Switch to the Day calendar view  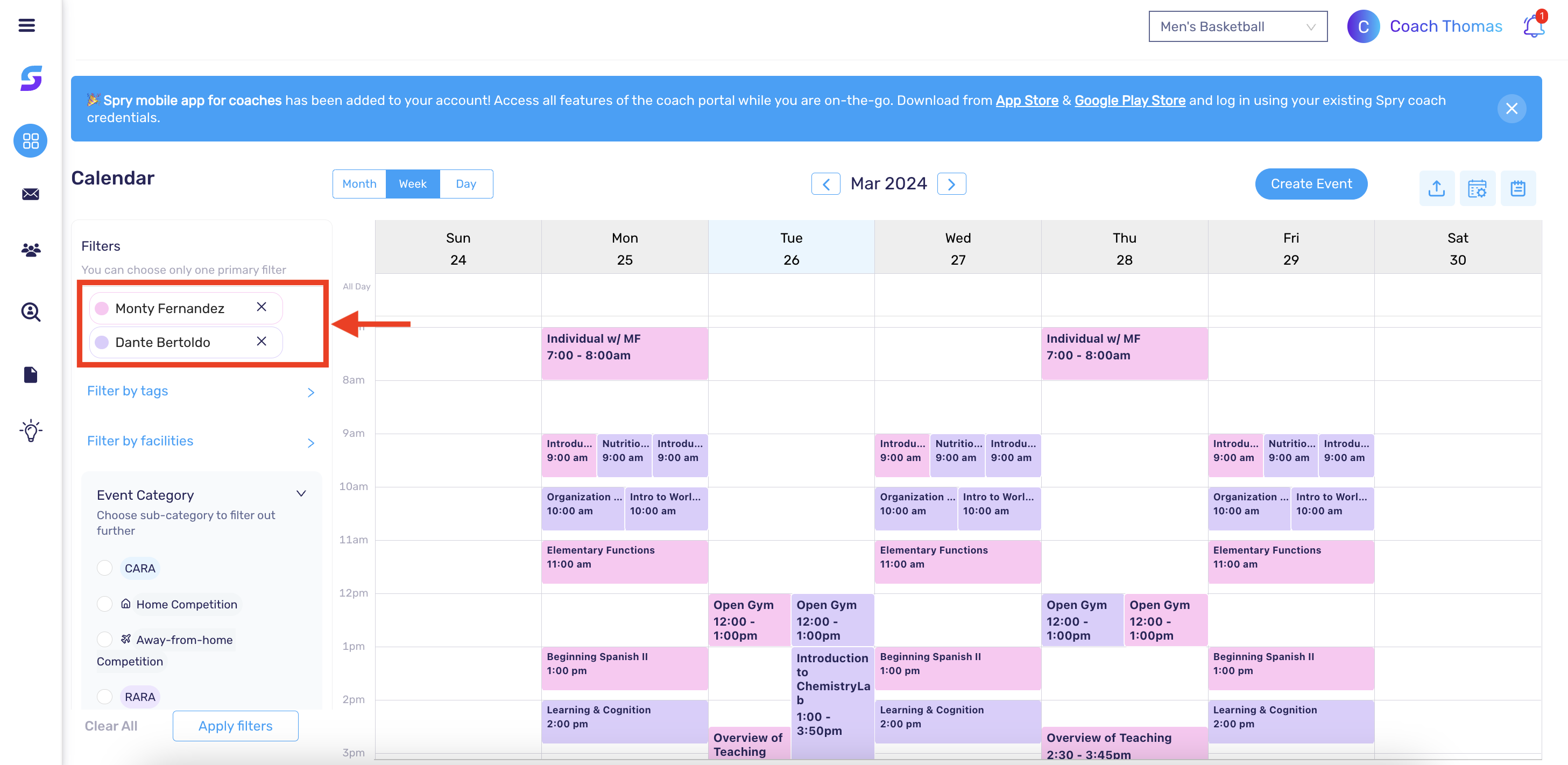coord(465,183)
